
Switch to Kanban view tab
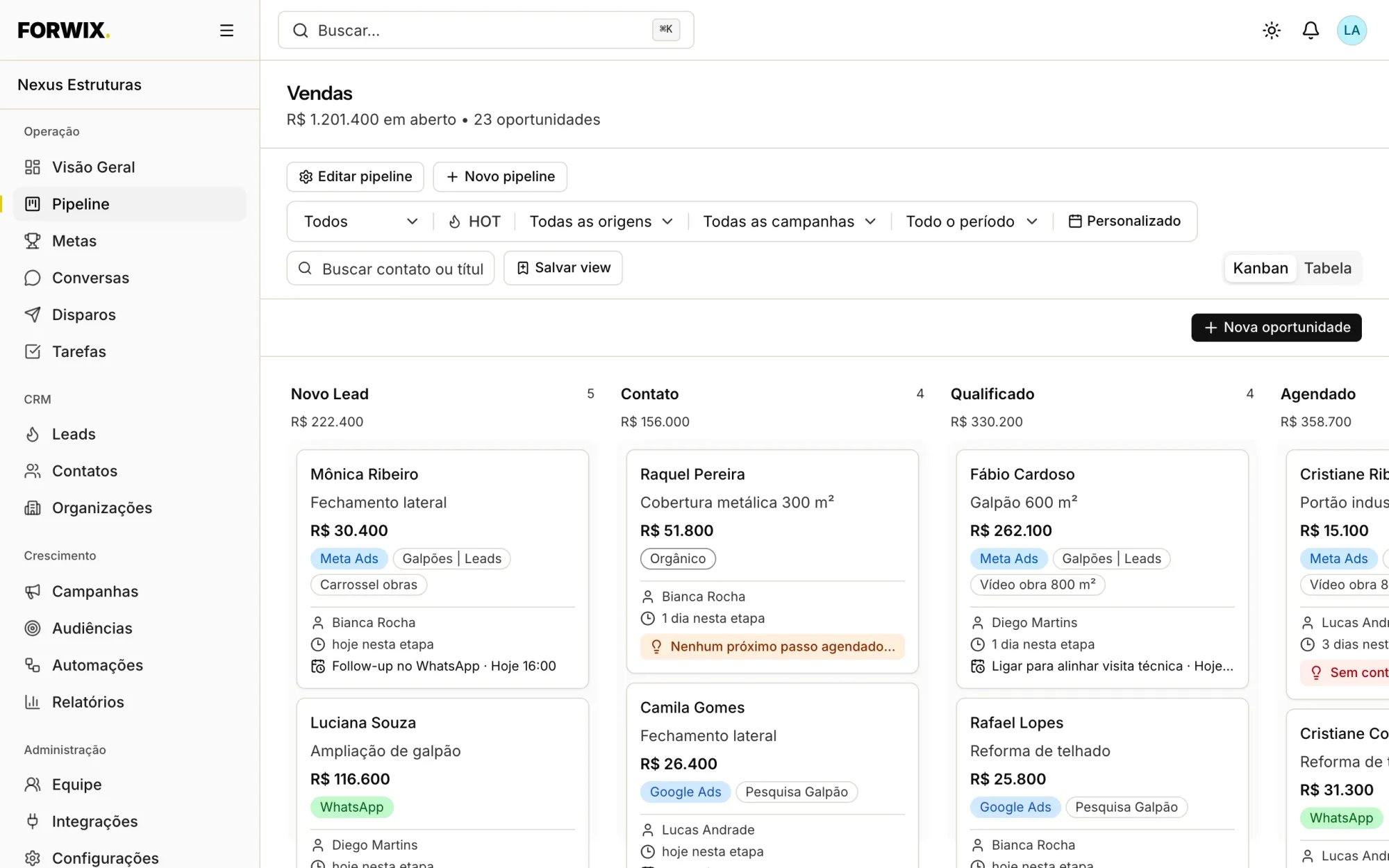pyautogui.click(x=1261, y=269)
